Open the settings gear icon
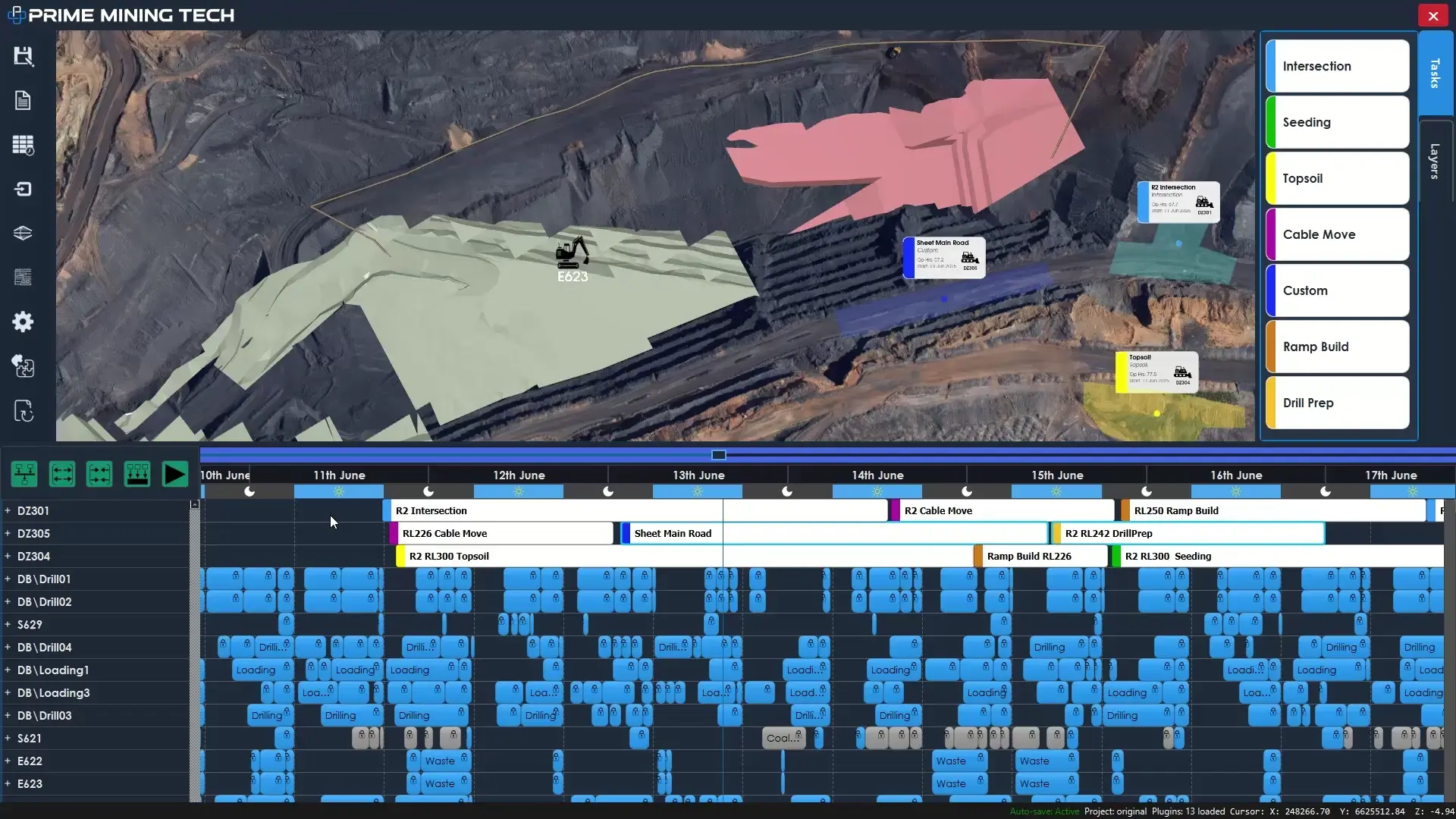The width and height of the screenshot is (1456, 819). point(24,322)
